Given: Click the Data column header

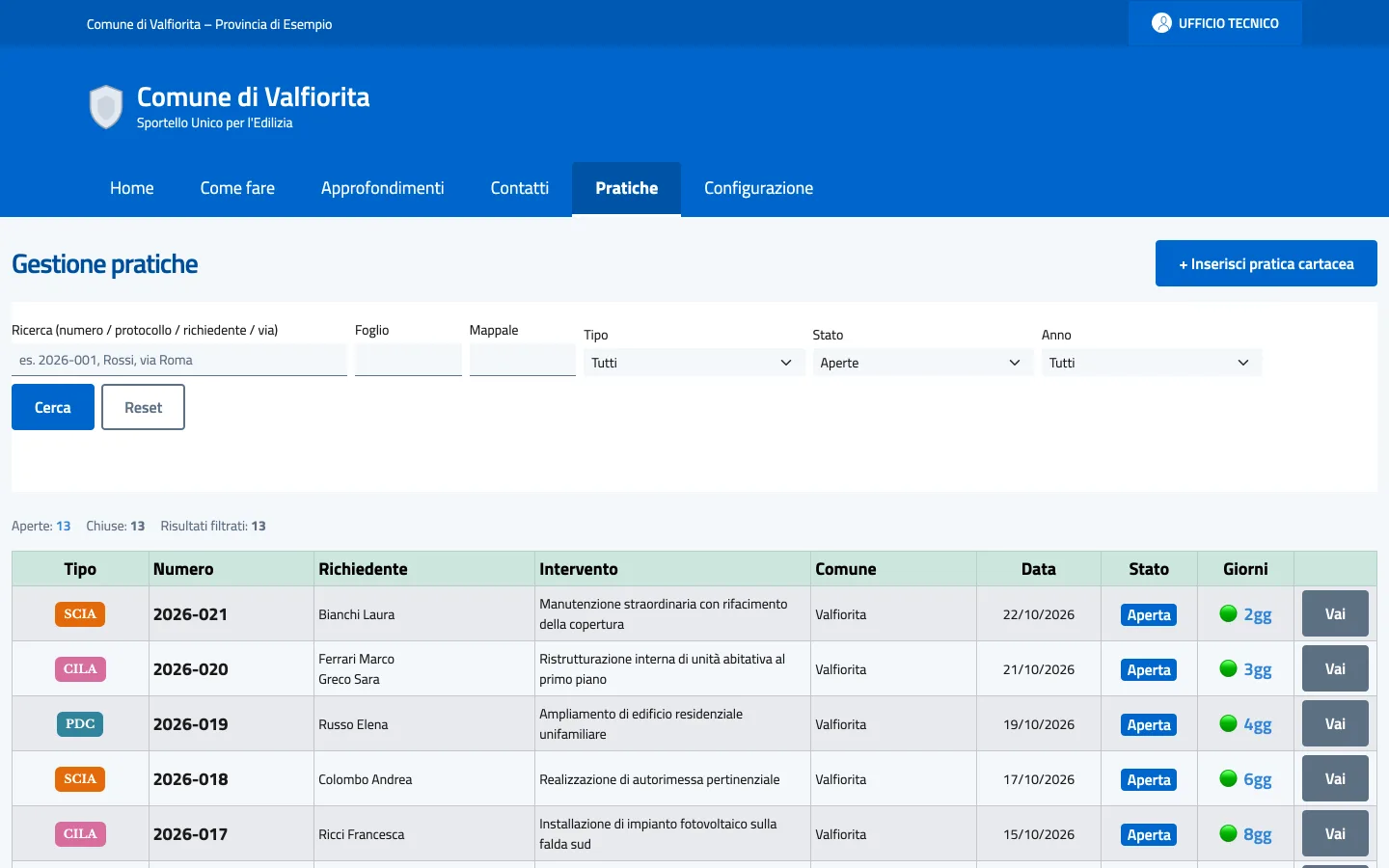Looking at the screenshot, I should [1039, 569].
